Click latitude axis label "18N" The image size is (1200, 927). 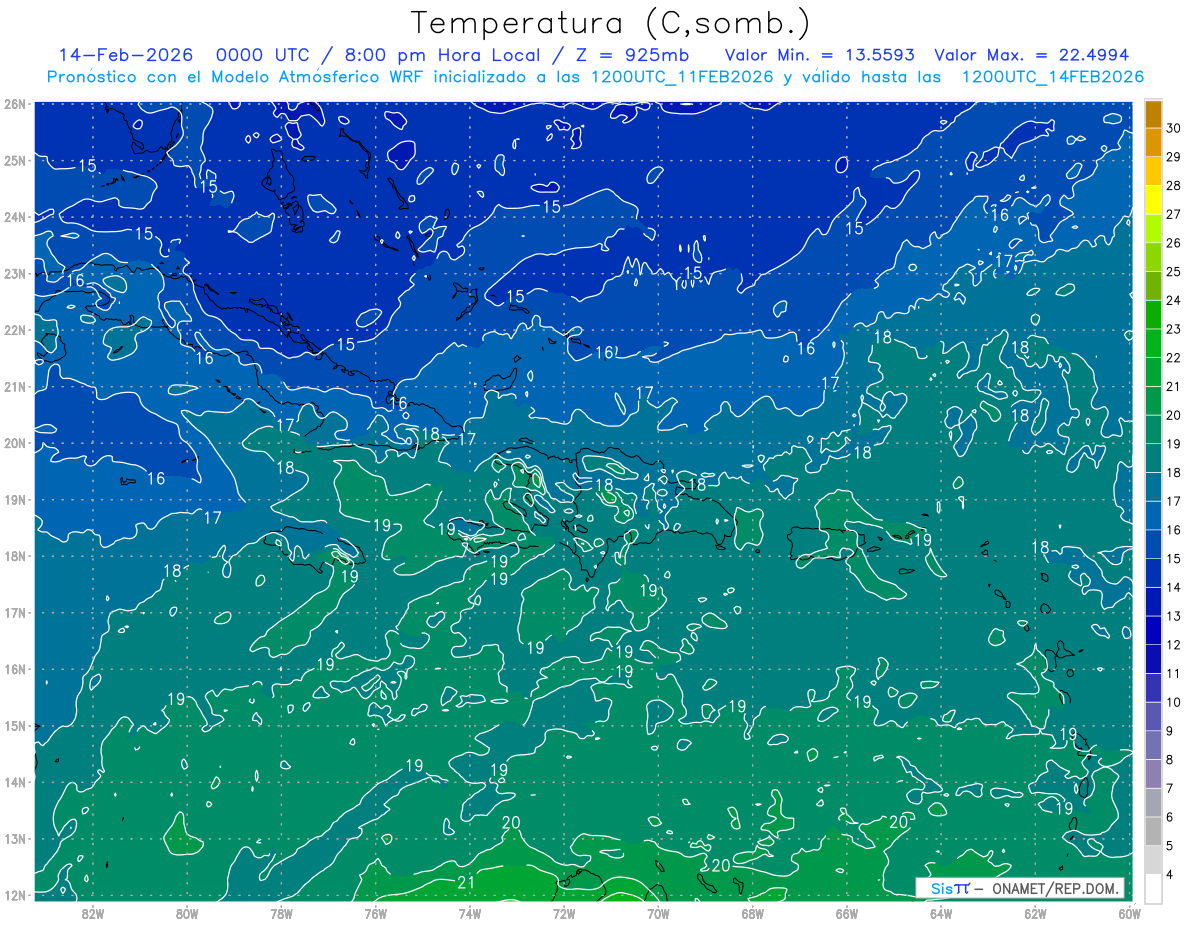pos(15,556)
